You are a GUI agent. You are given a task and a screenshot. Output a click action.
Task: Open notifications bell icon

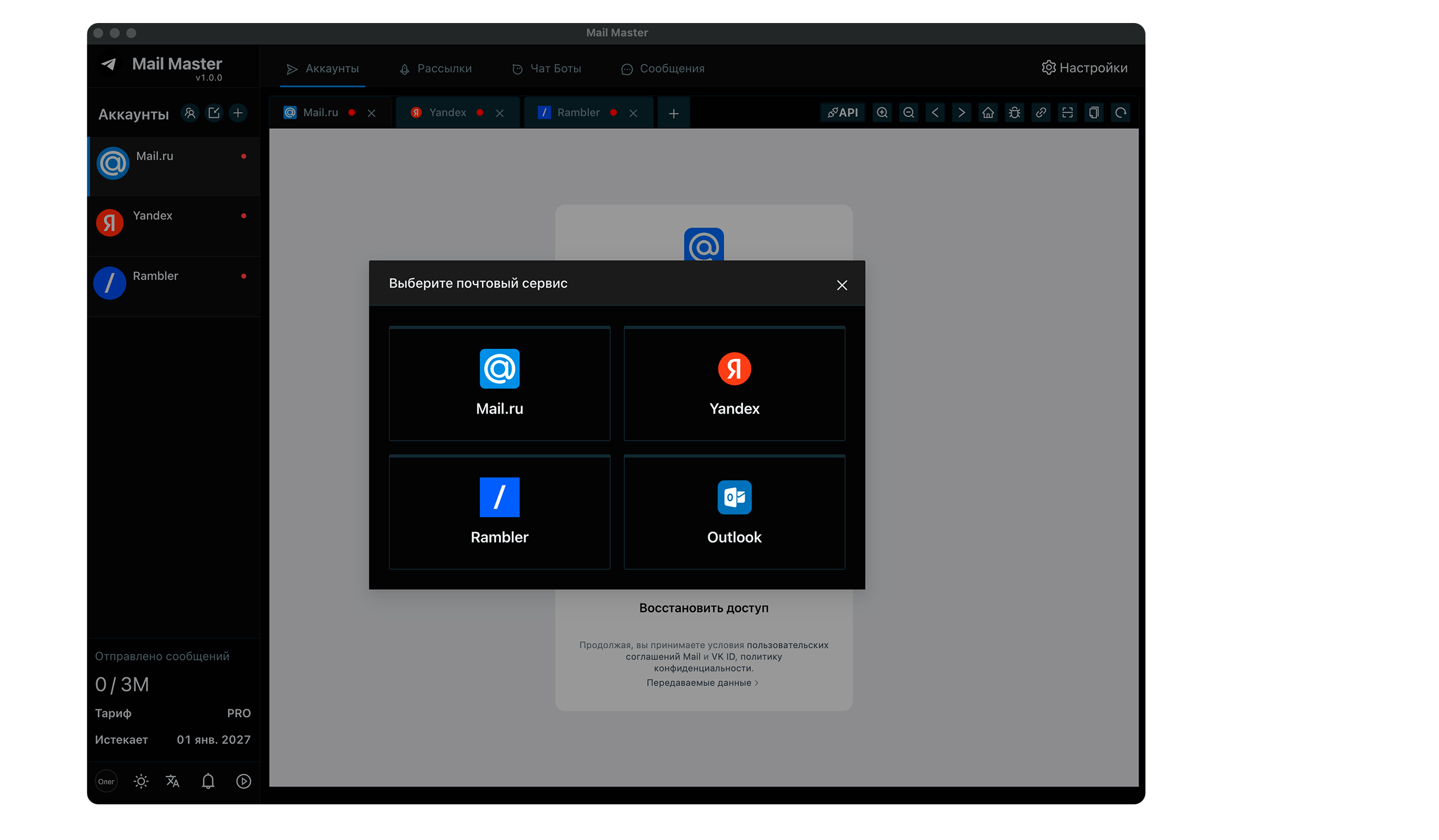pos(208,781)
